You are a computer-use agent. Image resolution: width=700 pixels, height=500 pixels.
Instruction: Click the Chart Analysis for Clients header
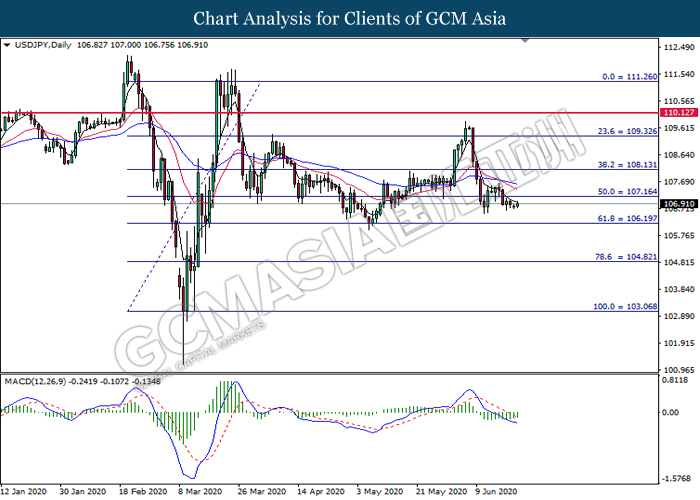[x=350, y=19]
